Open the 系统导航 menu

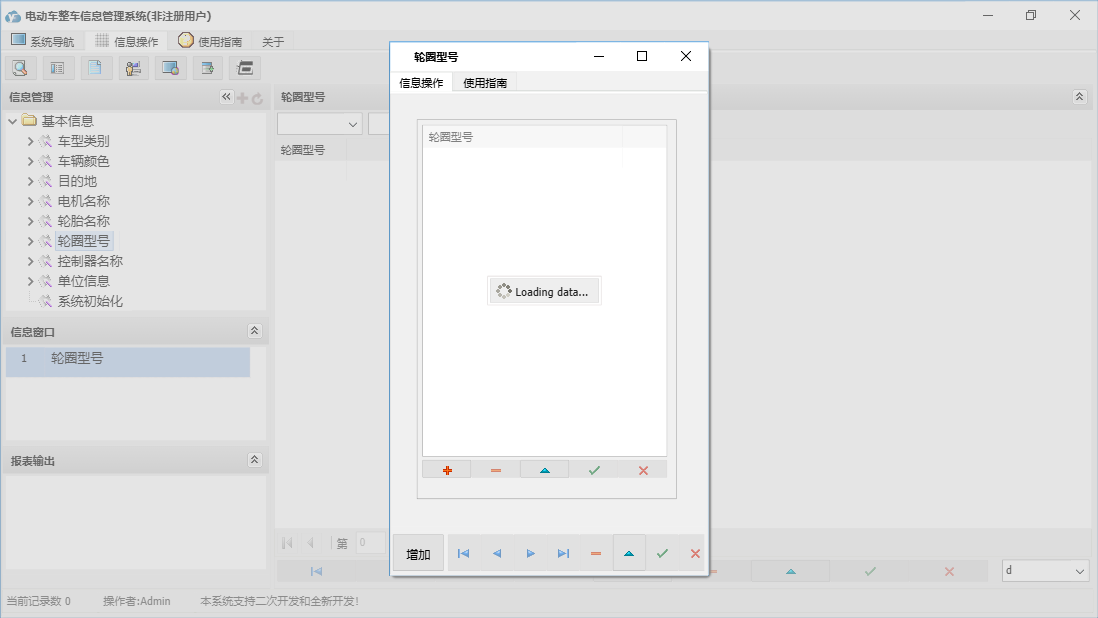[x=43, y=41]
